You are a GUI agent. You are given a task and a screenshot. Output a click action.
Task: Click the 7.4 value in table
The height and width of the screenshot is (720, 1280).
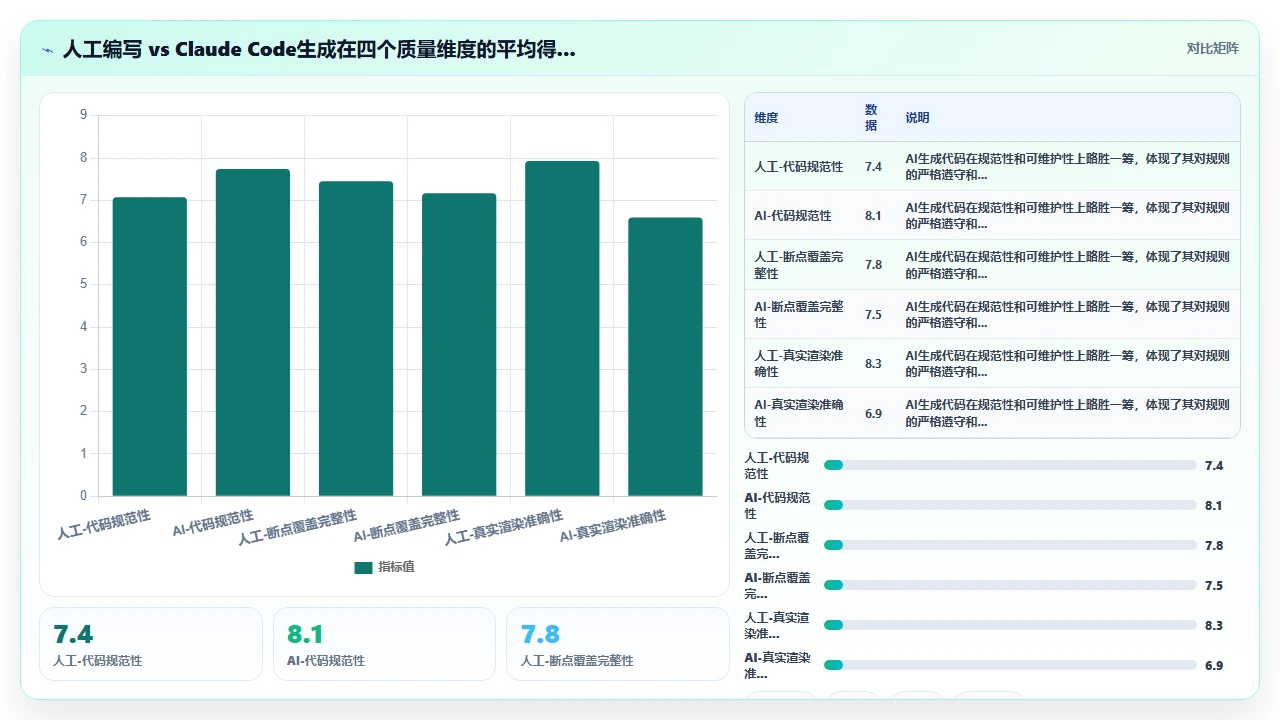[873, 166]
